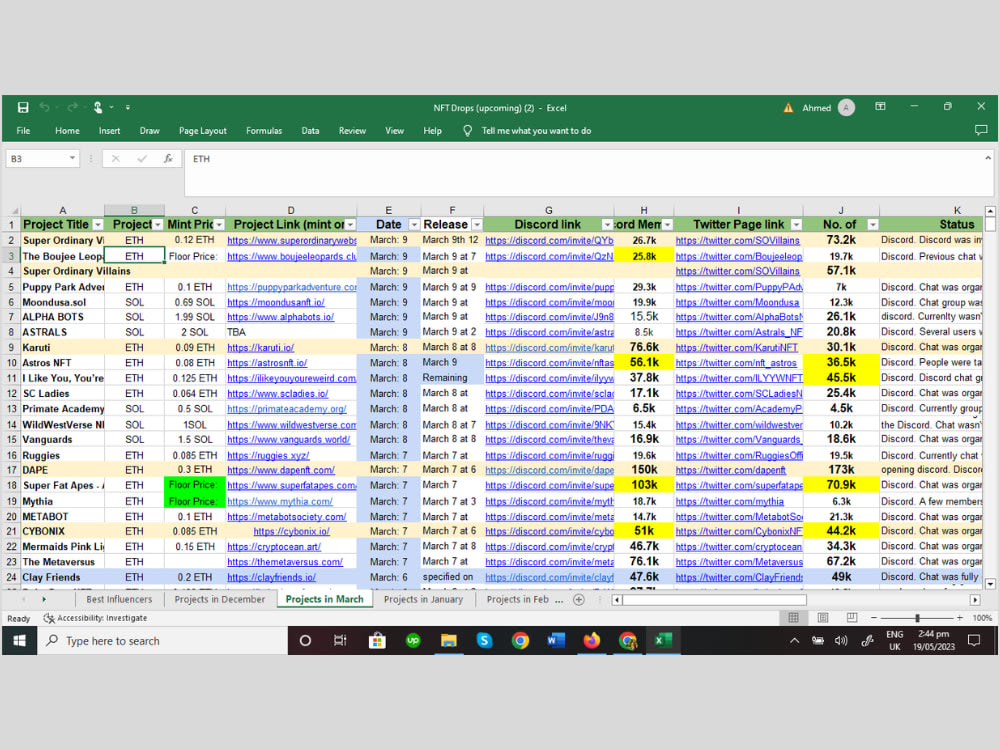The image size is (1000, 750).
Task: Click the Insert Function fx icon
Action: [168, 158]
